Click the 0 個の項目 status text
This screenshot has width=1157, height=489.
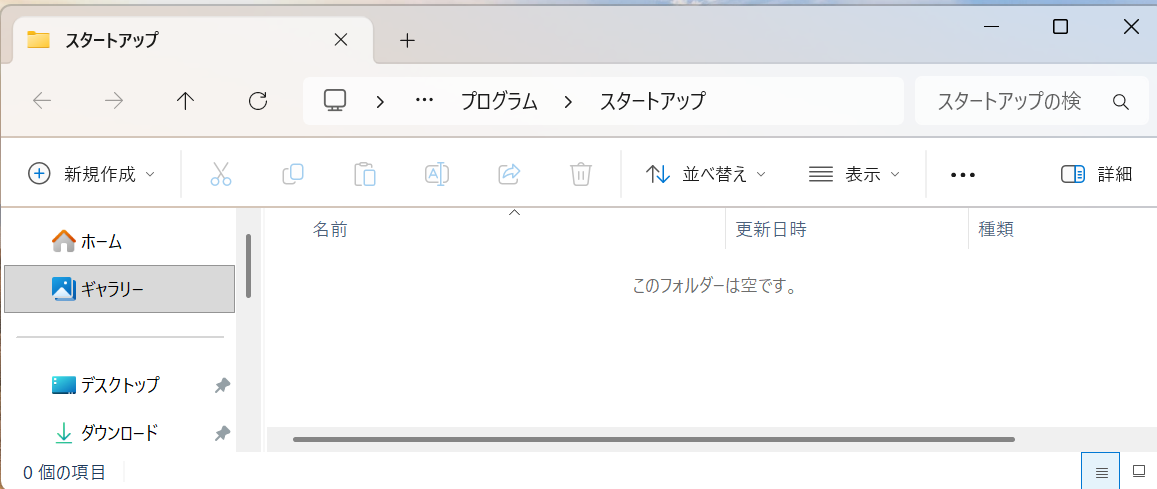(x=64, y=472)
